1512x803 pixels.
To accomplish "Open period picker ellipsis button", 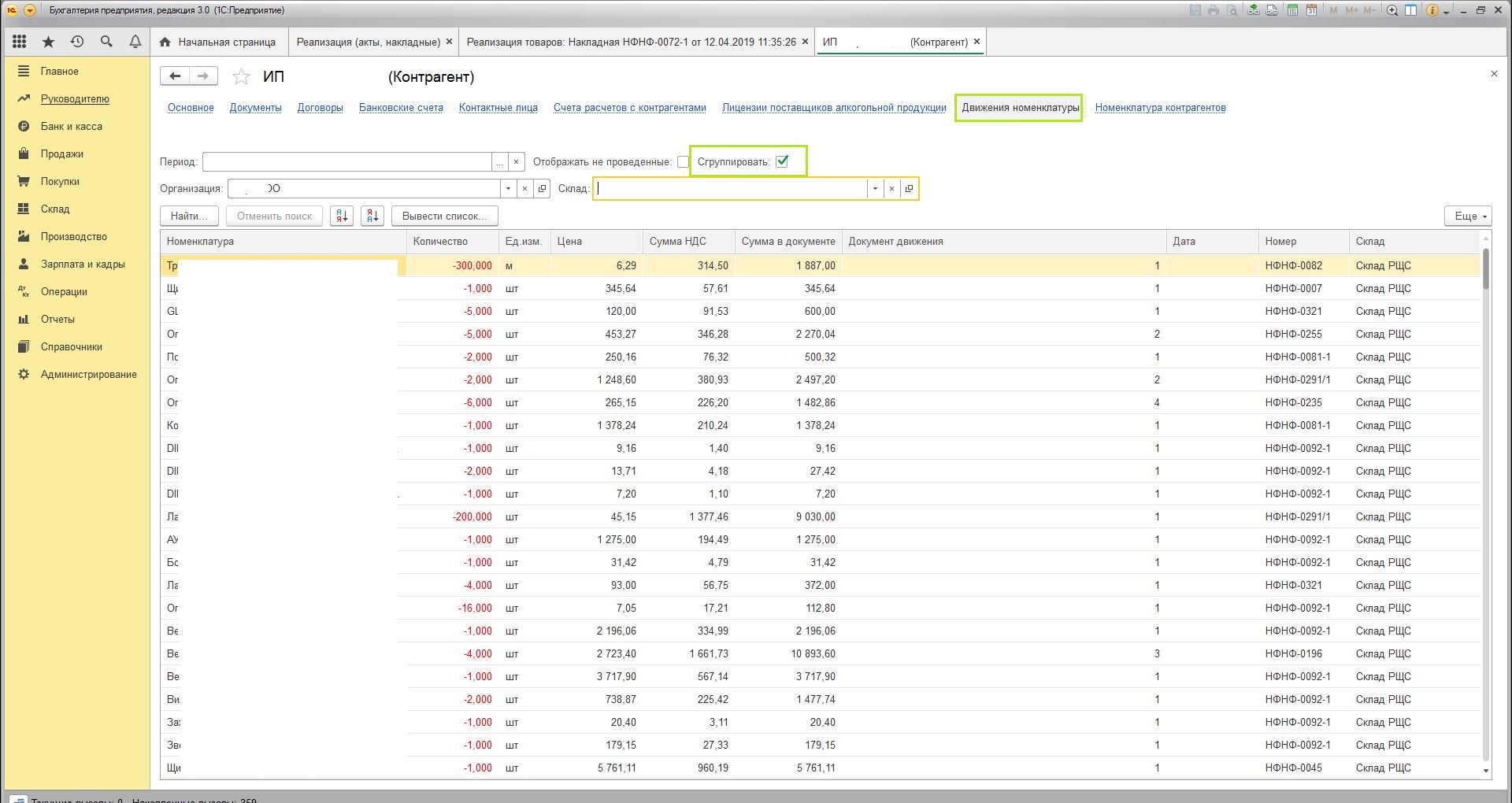I will click(x=499, y=162).
